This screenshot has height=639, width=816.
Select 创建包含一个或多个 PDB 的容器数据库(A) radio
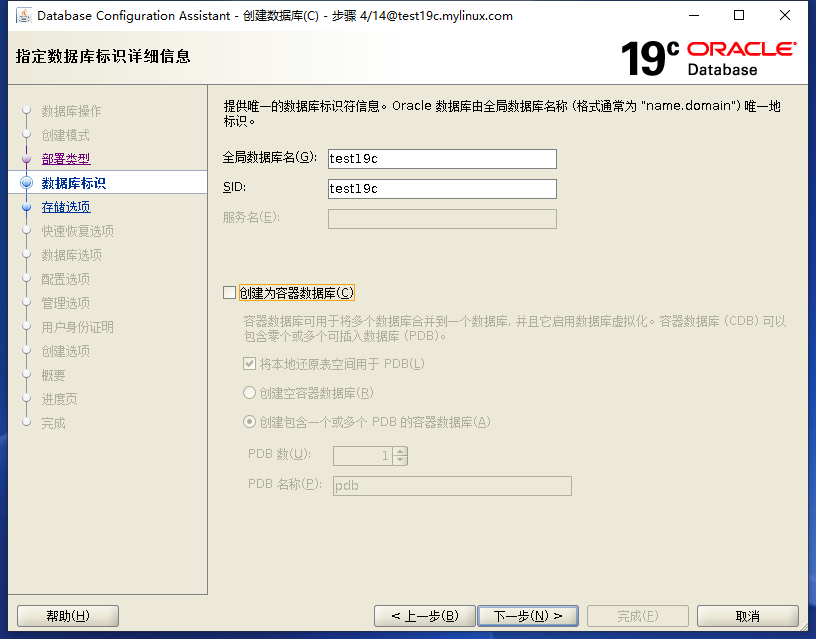249,422
